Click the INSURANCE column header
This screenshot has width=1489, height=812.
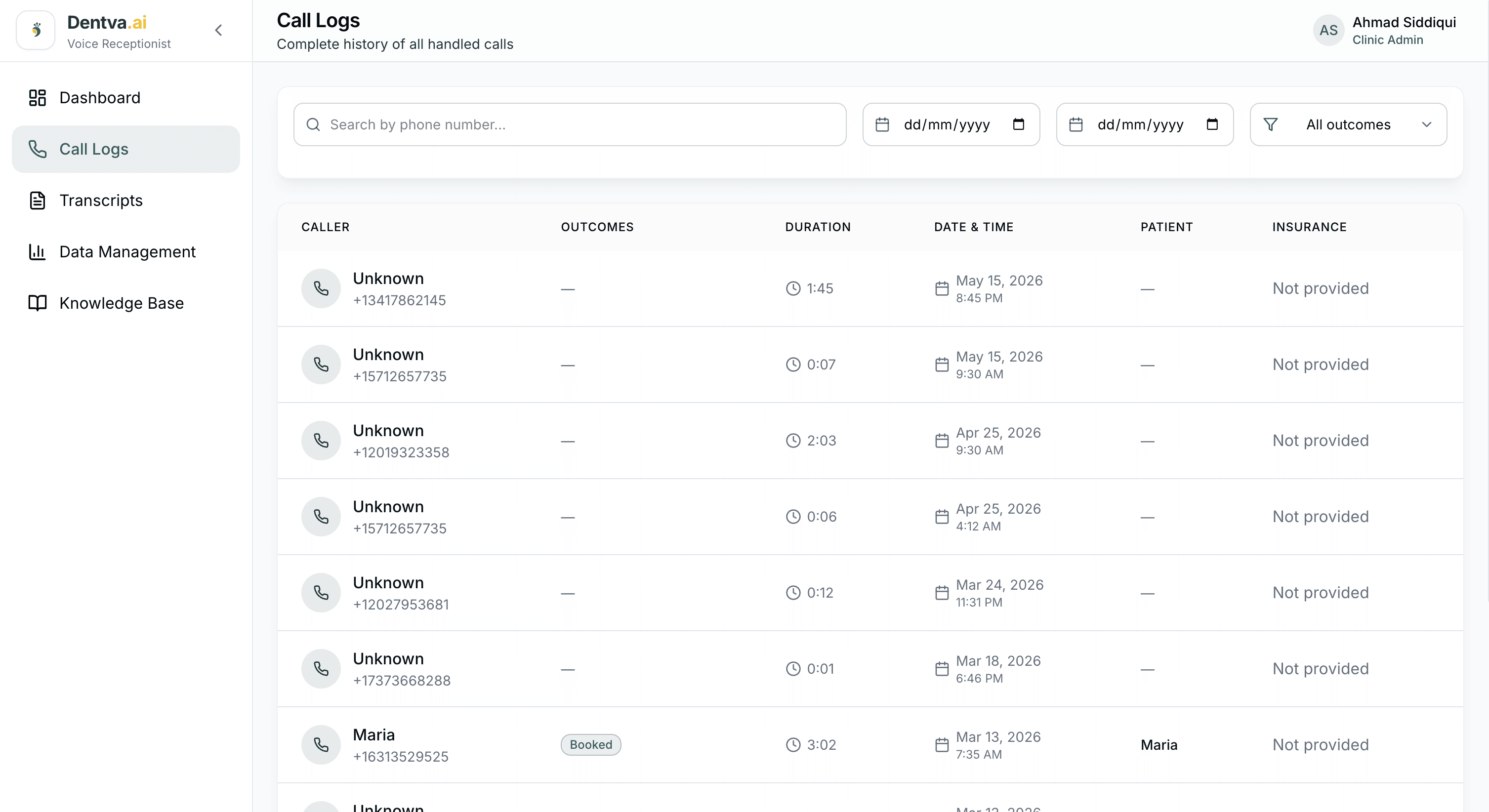click(1309, 227)
